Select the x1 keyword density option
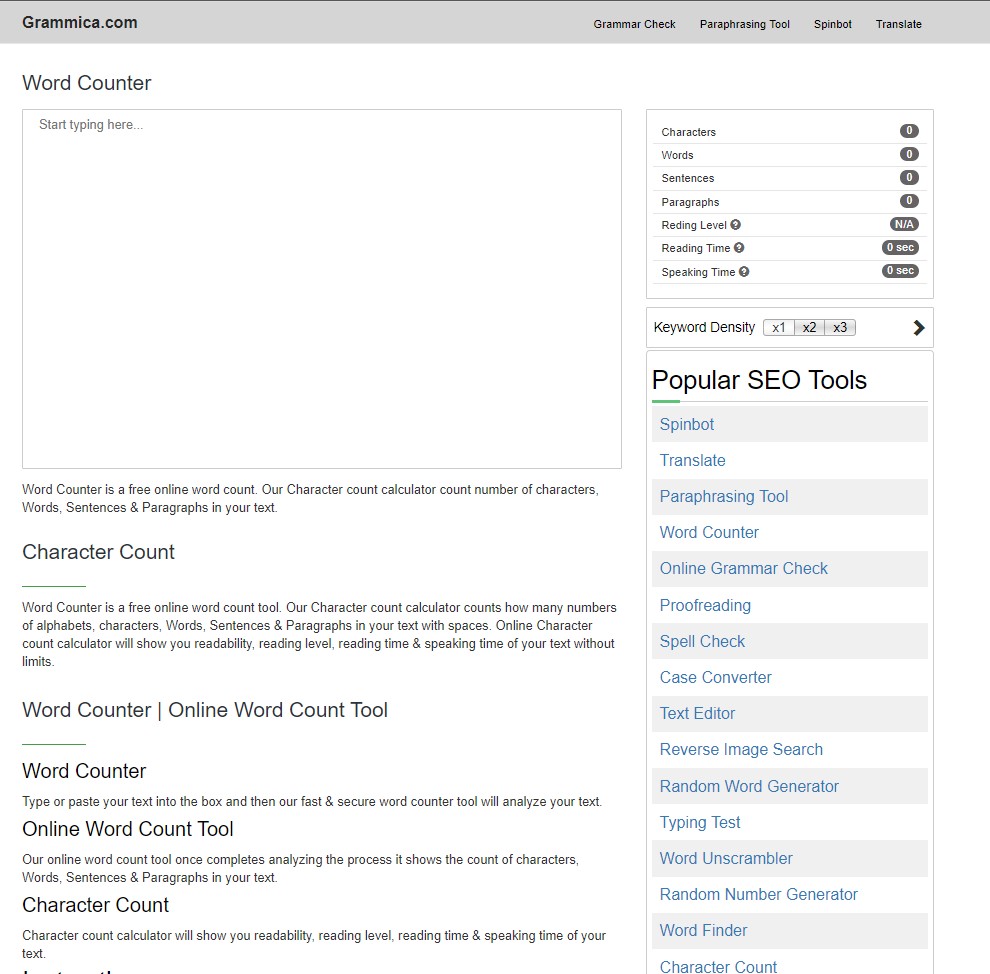The image size is (990, 974). coord(779,328)
